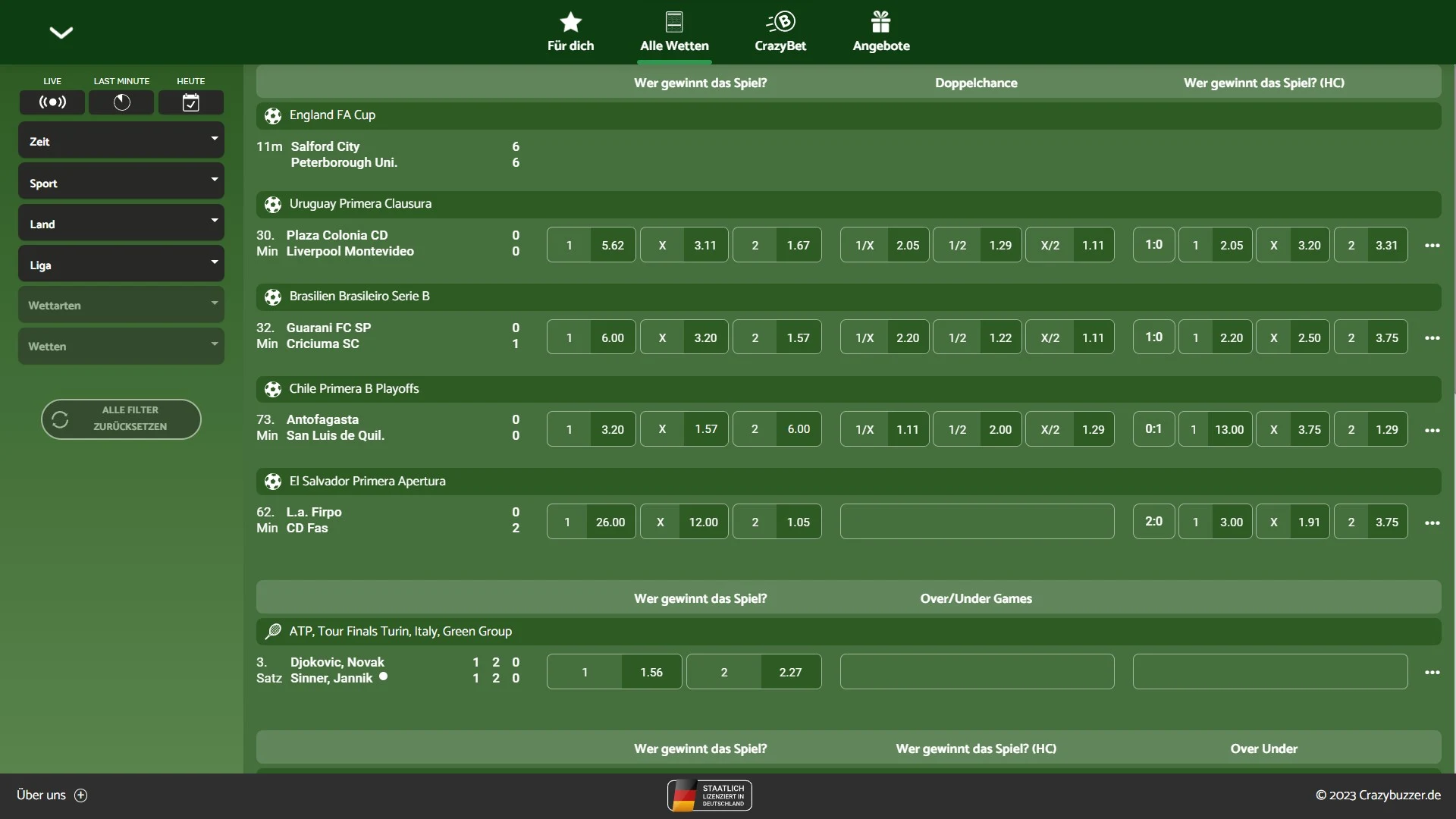Image resolution: width=1456 pixels, height=819 pixels.
Task: Bet on Sinner win at 2.27
Action: coord(754,672)
